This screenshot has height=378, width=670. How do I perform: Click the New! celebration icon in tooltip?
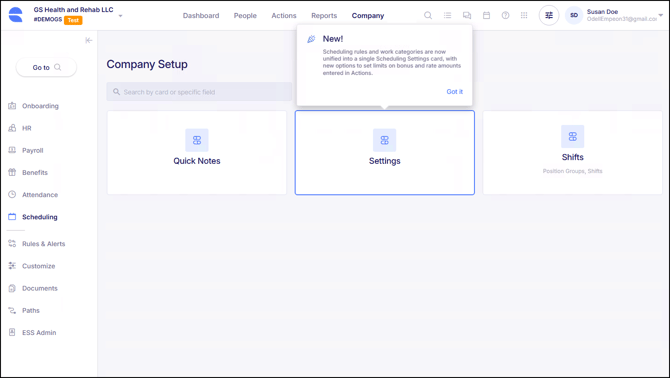(x=311, y=39)
